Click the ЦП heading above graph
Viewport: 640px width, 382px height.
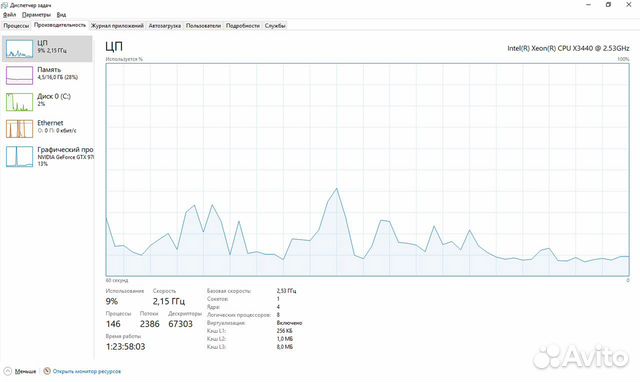pos(114,46)
